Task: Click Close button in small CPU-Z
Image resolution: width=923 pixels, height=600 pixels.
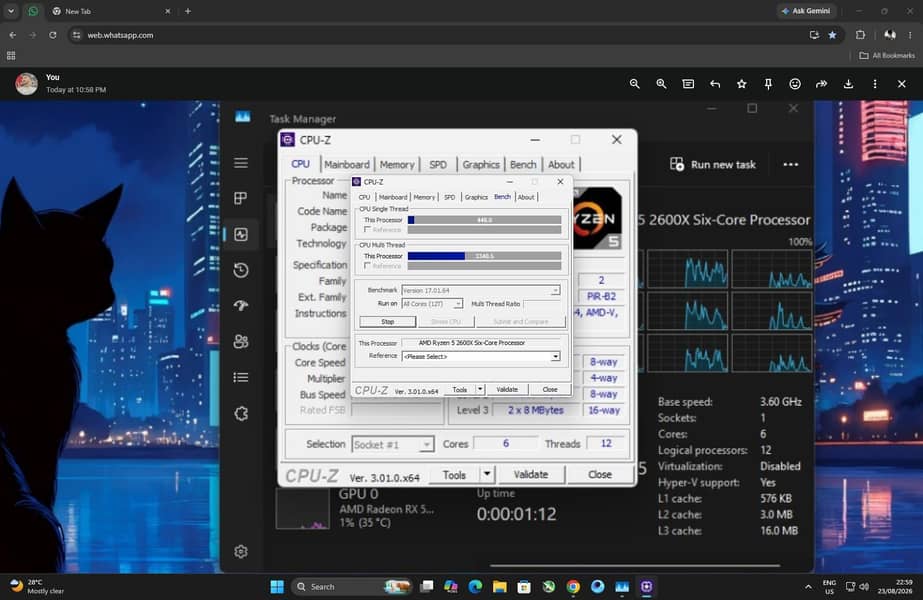Action: coord(550,389)
